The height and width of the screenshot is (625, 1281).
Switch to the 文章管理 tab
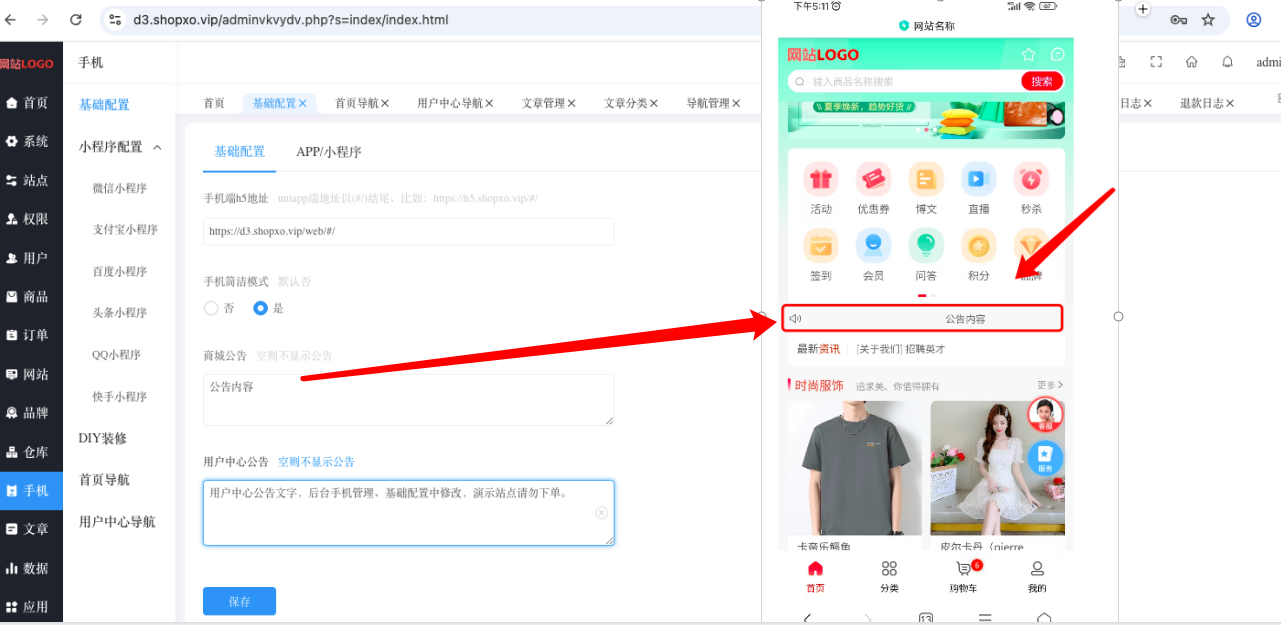click(544, 103)
